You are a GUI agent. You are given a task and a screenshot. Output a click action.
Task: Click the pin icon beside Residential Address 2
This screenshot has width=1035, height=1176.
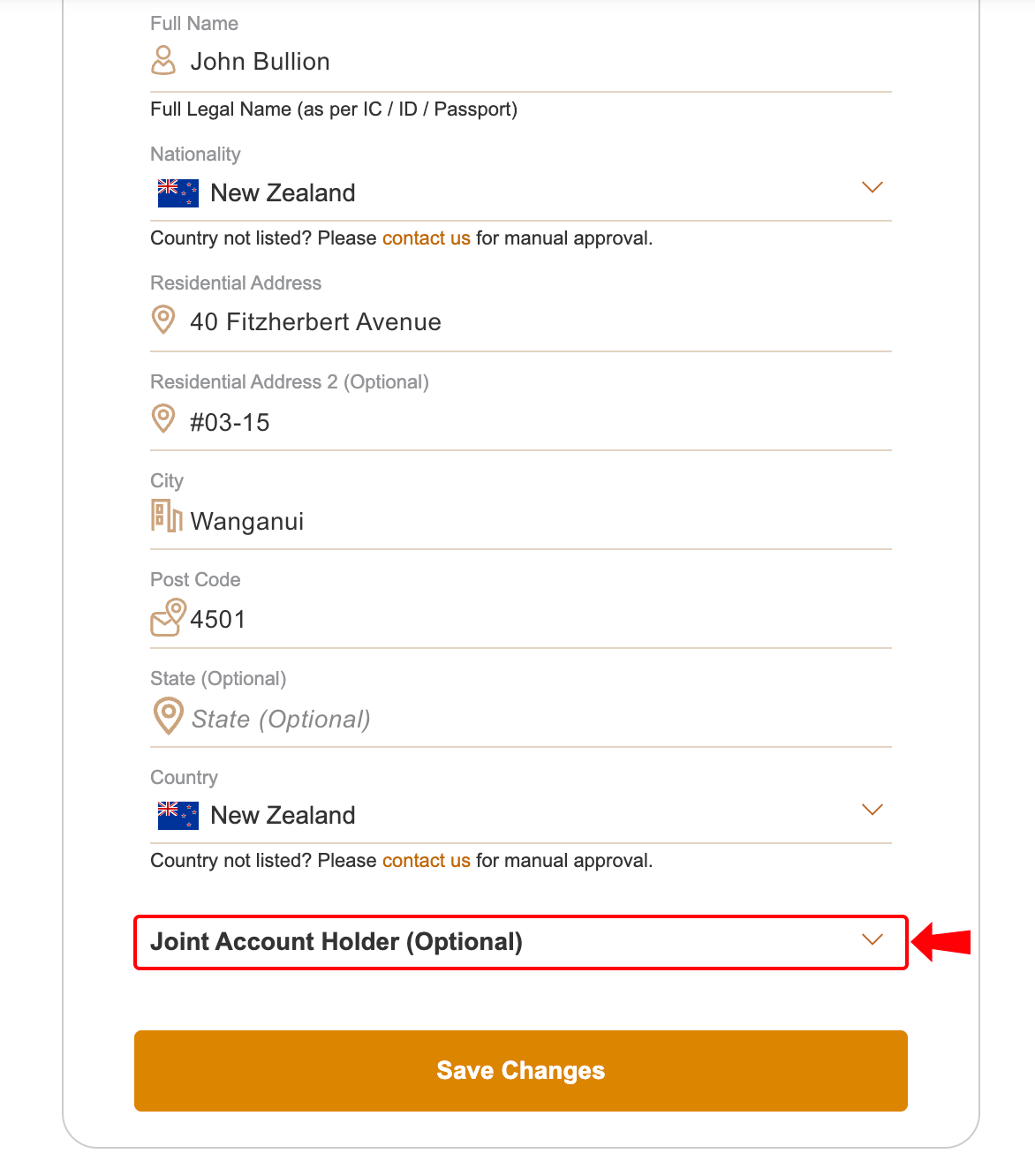(x=163, y=418)
